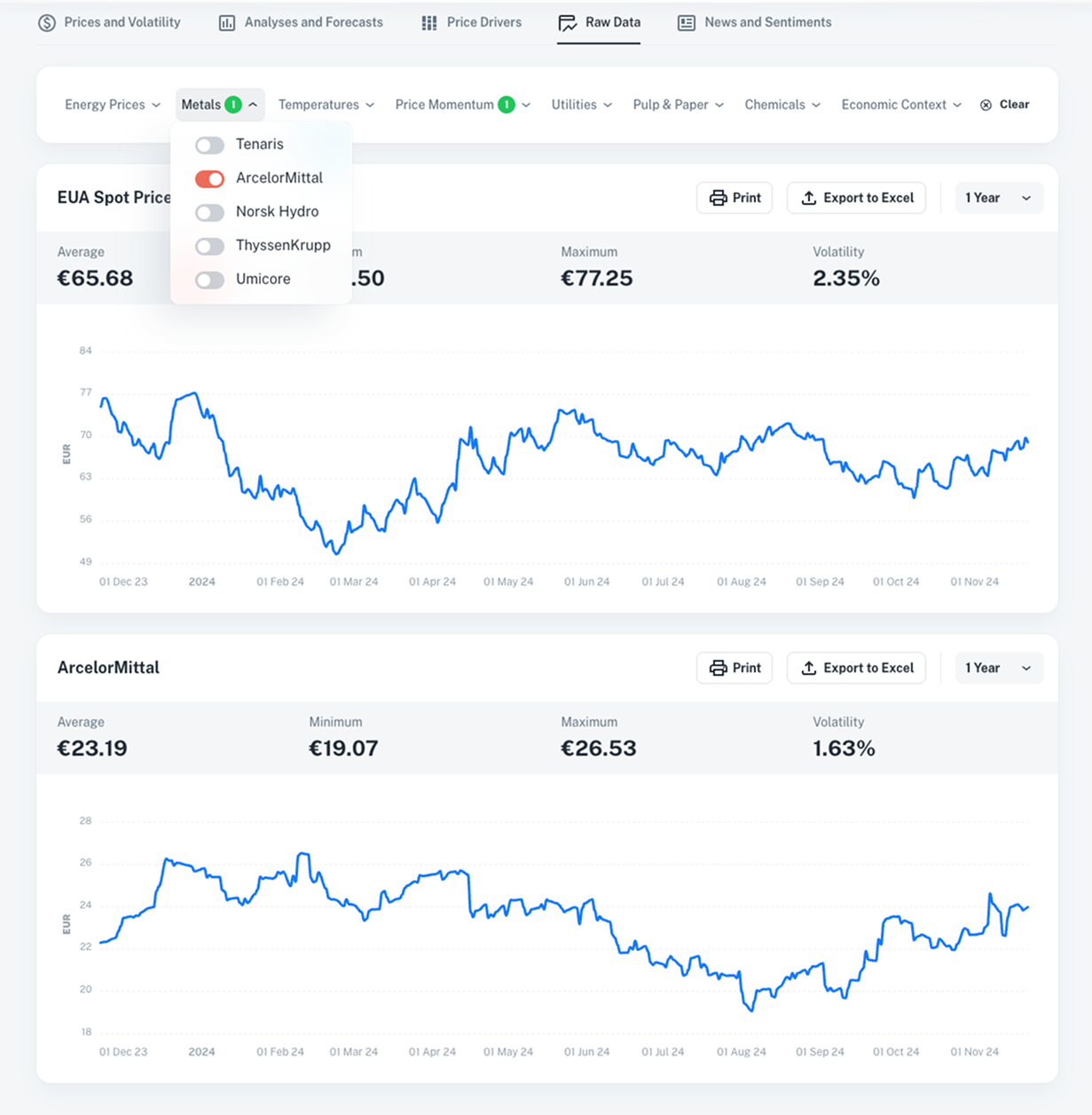Expand the Energy Prices filter dropdown
Viewport: 1092px width, 1115px height.
(113, 105)
